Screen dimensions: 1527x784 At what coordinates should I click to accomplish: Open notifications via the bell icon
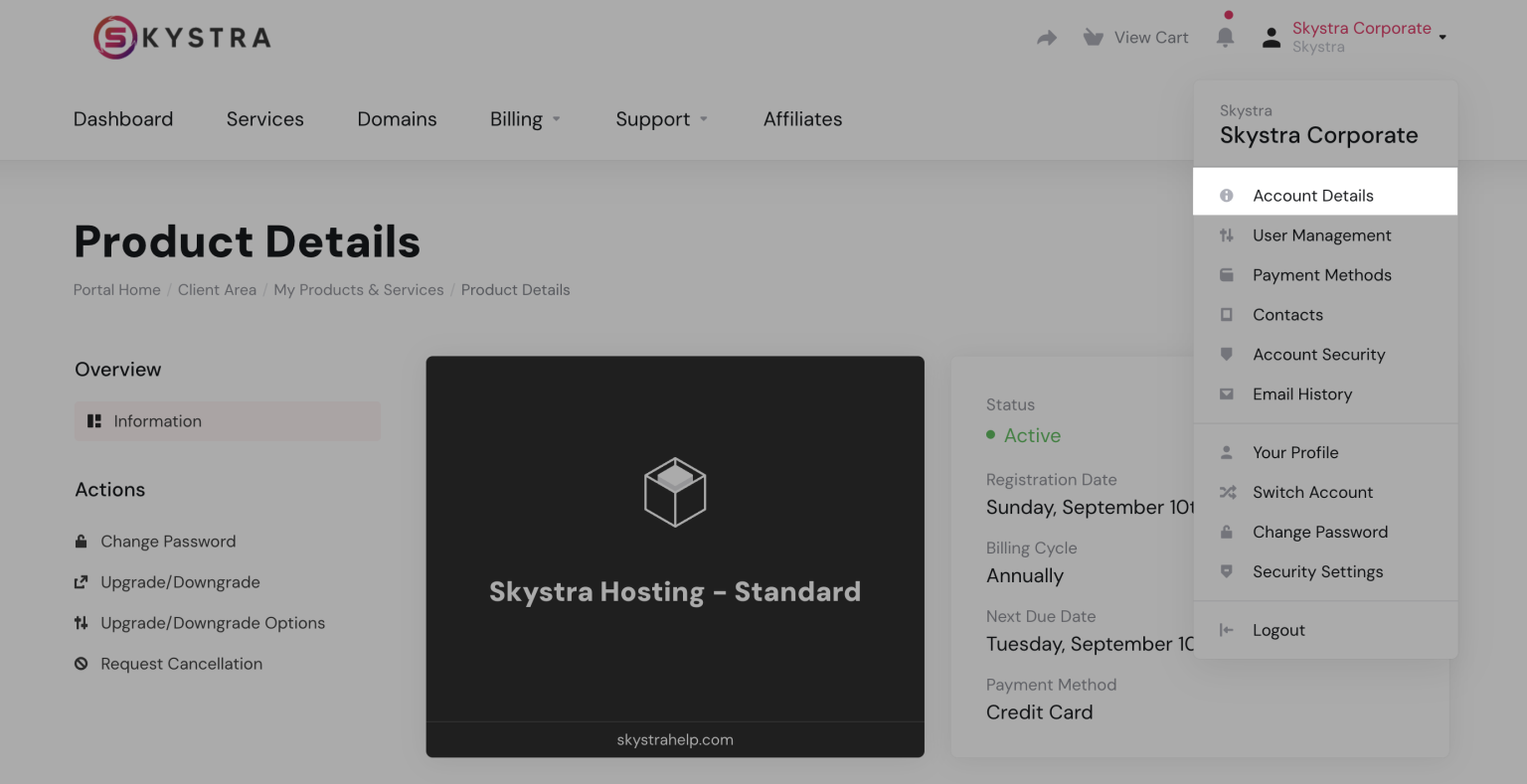click(x=1226, y=36)
